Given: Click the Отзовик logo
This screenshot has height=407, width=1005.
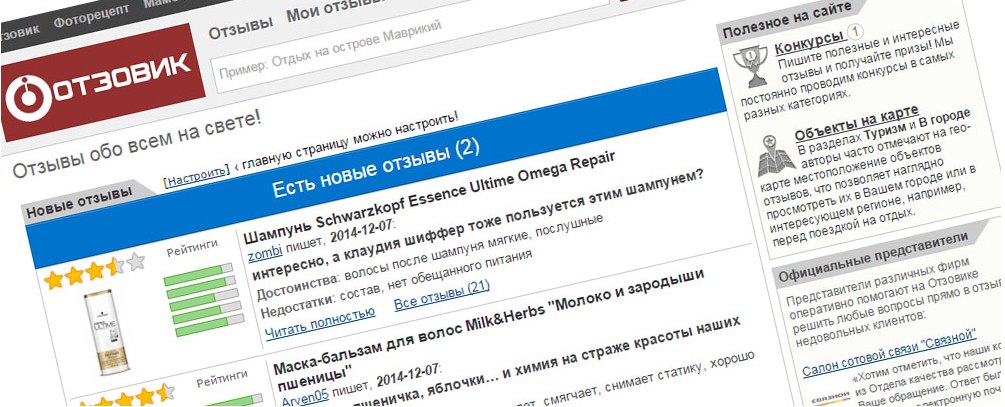Looking at the screenshot, I should pos(101,80).
